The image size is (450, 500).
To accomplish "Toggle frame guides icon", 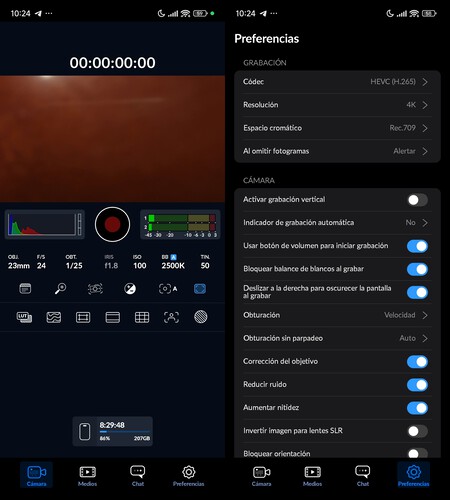I will [x=83, y=317].
